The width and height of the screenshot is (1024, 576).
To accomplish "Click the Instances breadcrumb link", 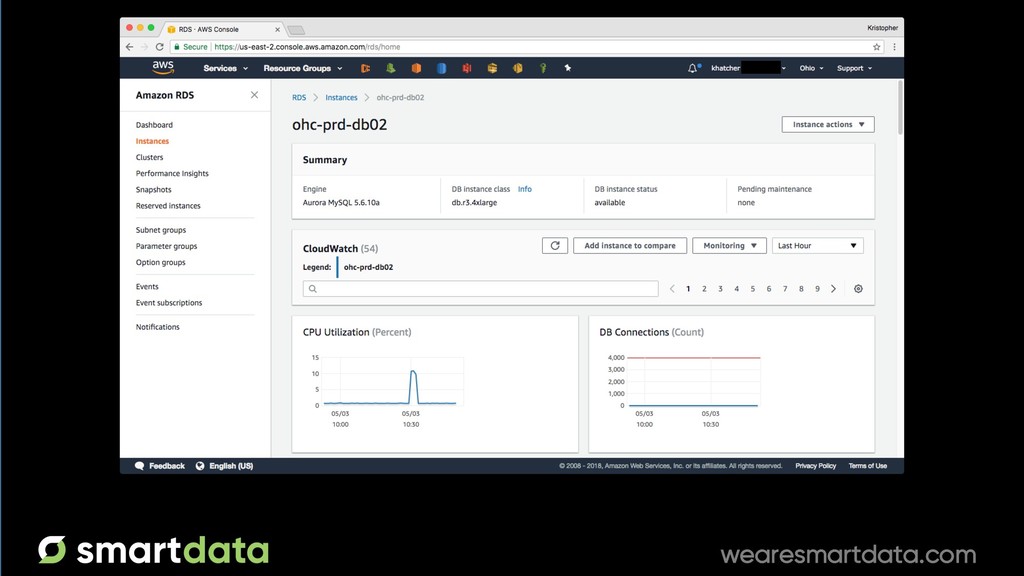I will click(342, 97).
